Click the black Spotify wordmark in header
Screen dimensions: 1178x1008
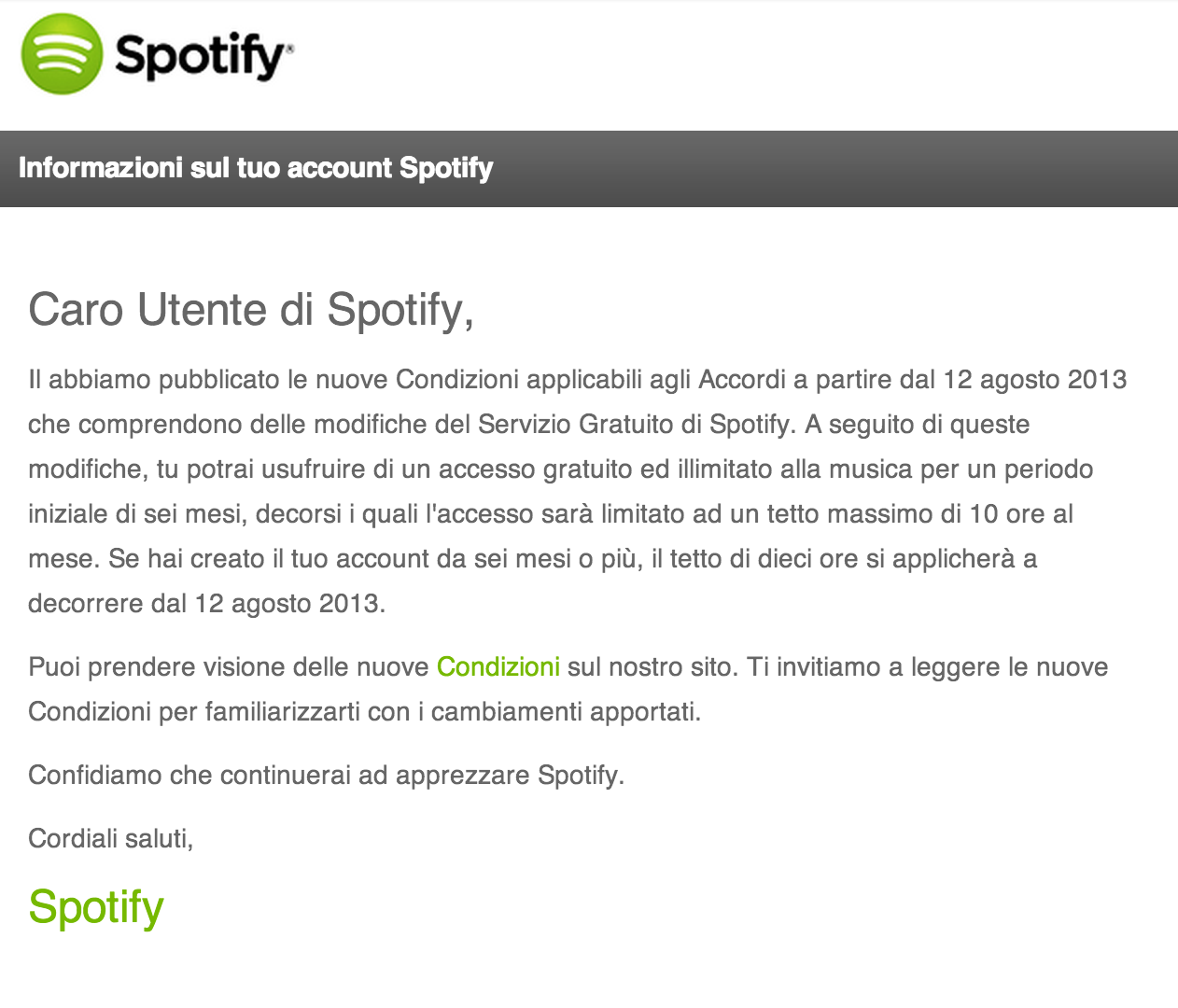point(201,57)
